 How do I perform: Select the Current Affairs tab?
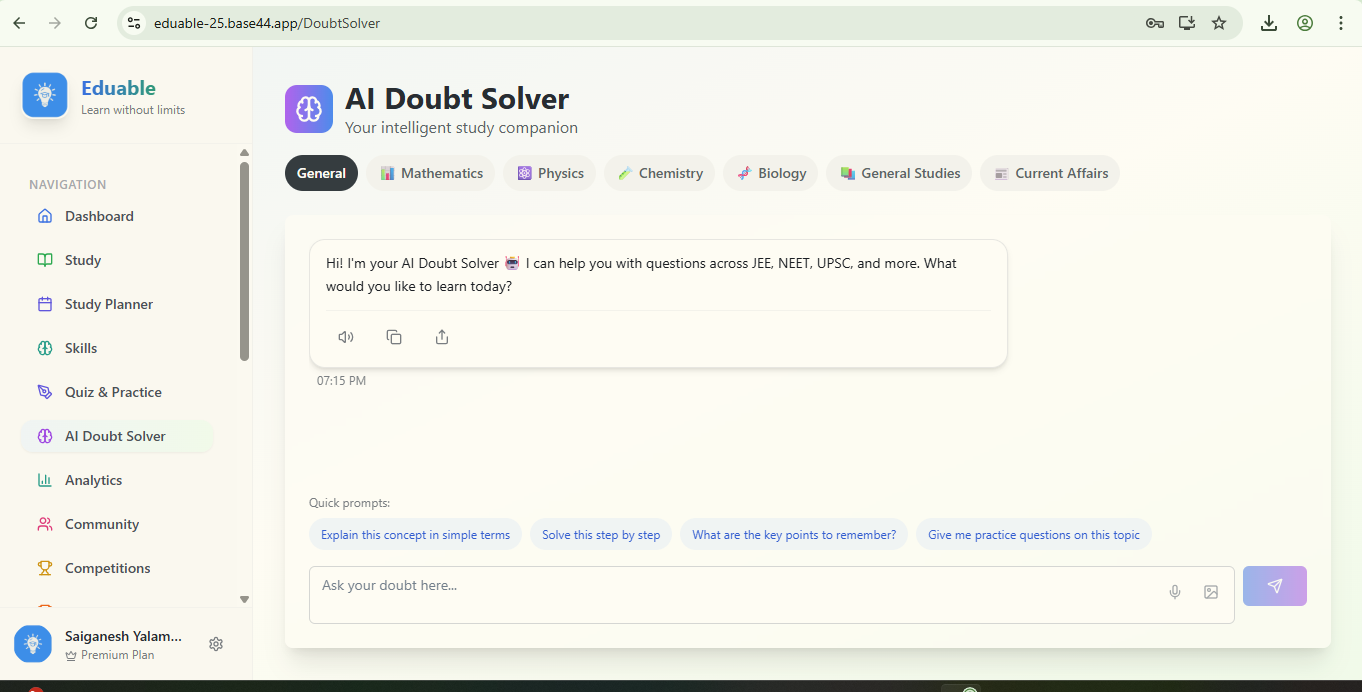click(x=1050, y=173)
